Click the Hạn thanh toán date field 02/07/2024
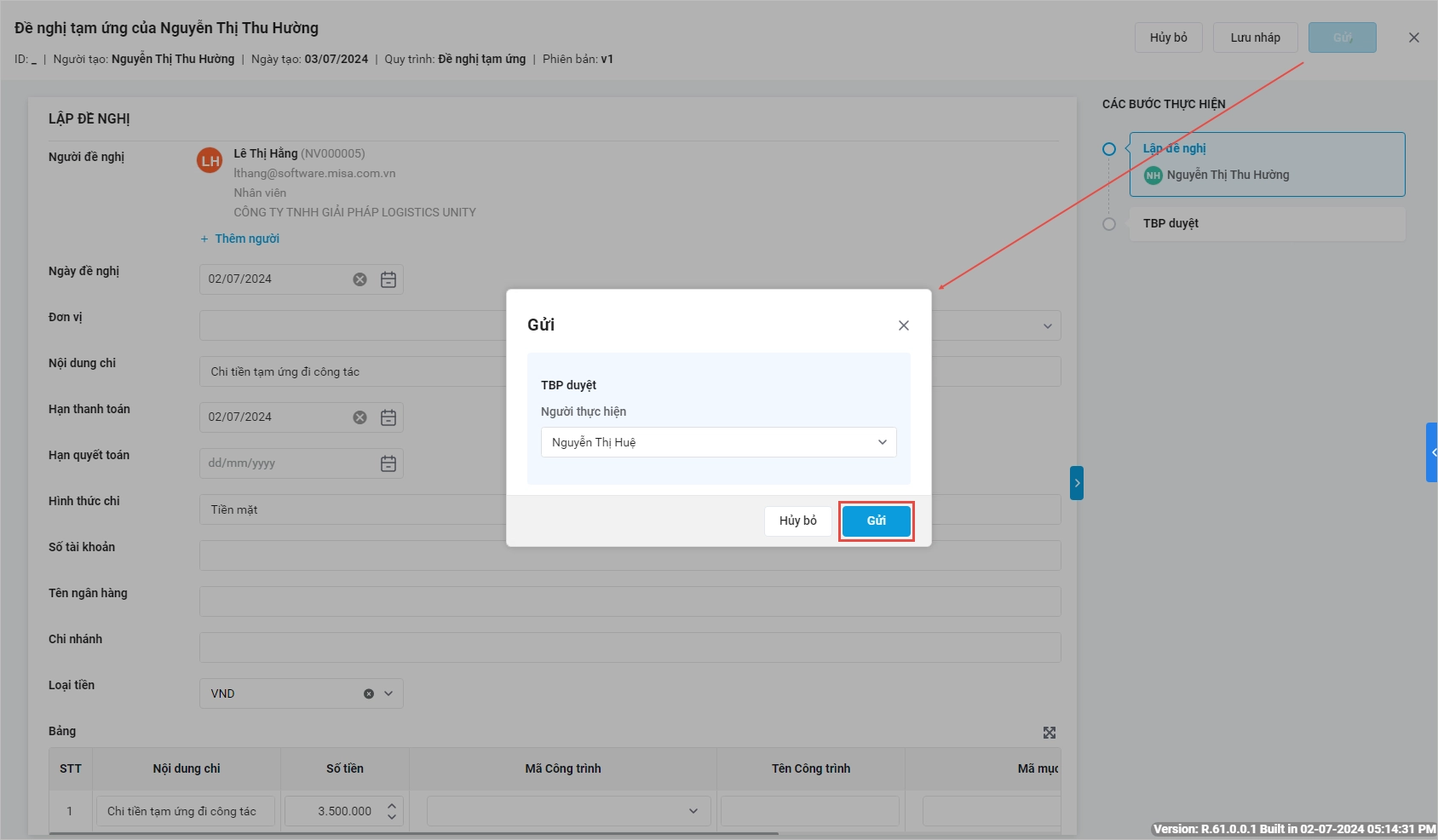The image size is (1438, 840). click(302, 417)
